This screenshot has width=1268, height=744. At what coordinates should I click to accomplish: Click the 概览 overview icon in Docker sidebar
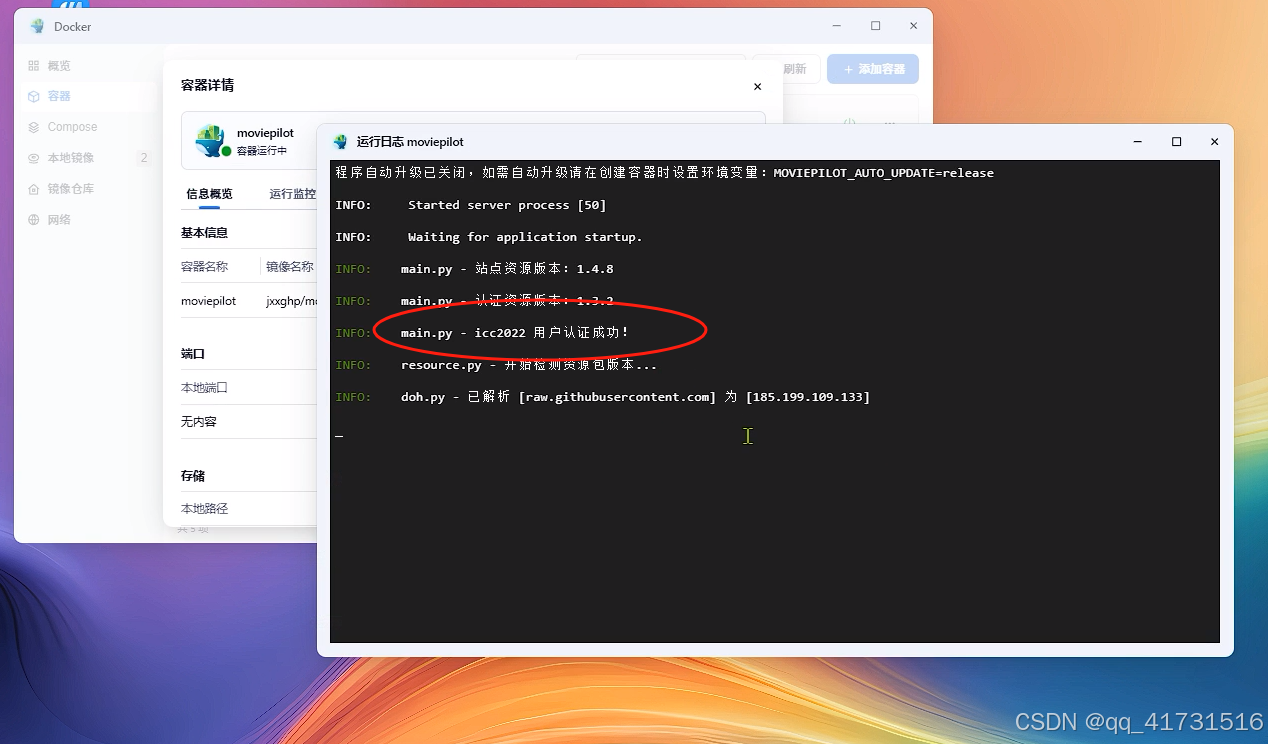(34, 66)
